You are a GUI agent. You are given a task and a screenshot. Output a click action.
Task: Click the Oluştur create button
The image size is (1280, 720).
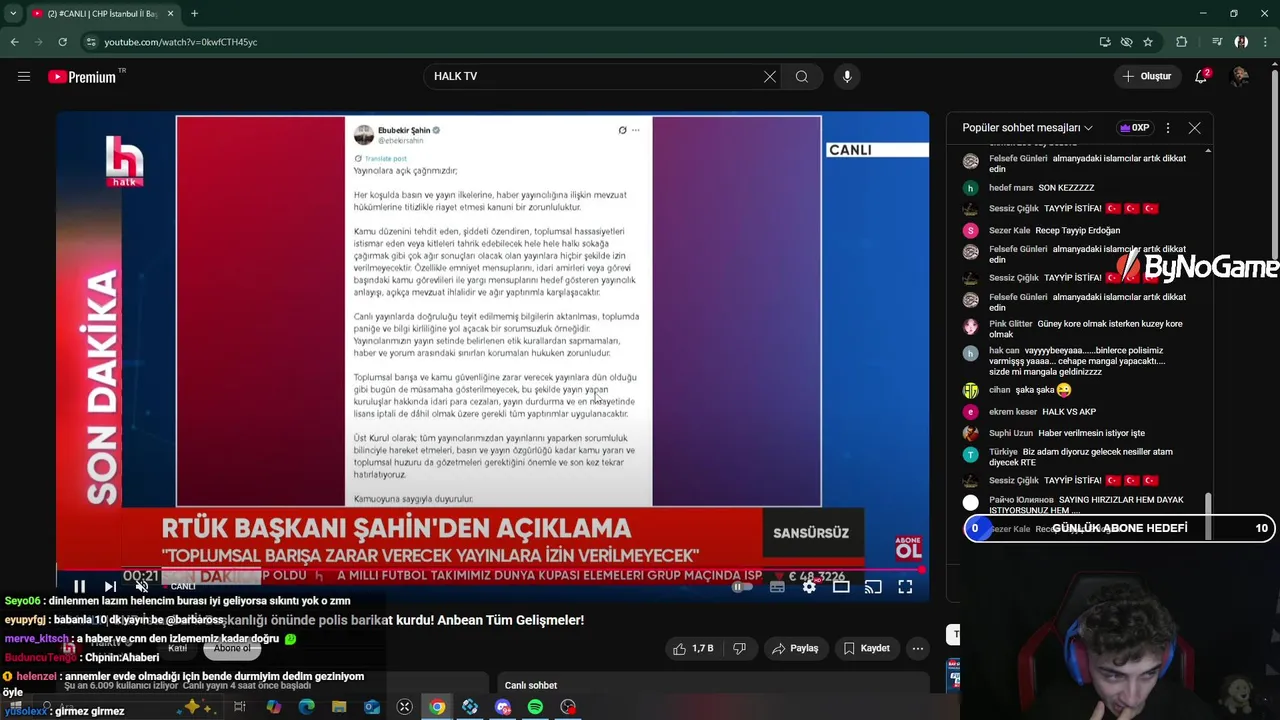pyautogui.click(x=1146, y=76)
